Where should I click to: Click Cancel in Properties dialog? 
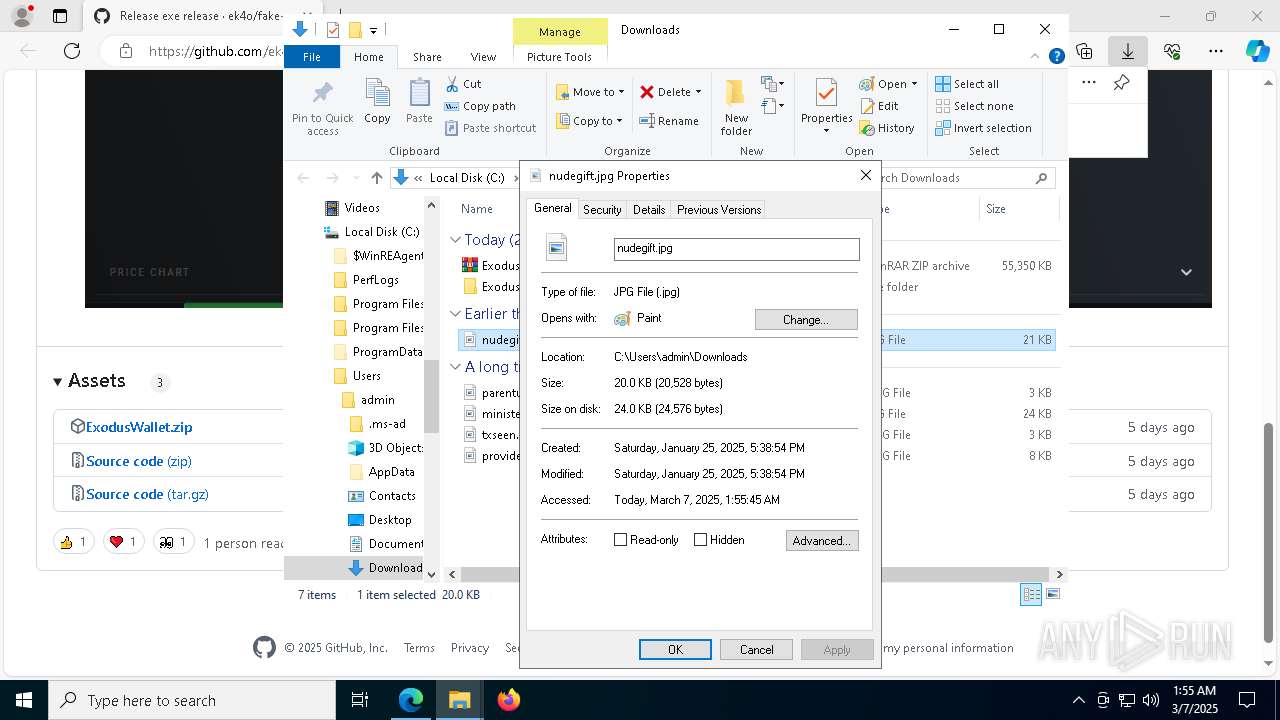(756, 650)
